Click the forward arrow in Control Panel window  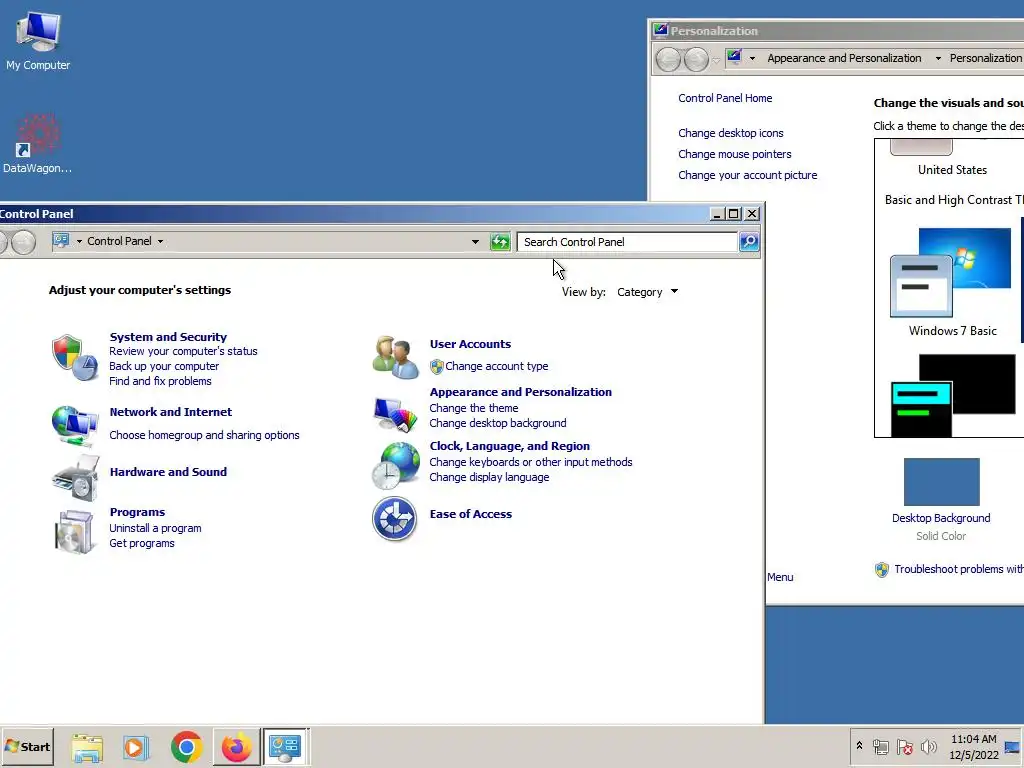point(24,242)
